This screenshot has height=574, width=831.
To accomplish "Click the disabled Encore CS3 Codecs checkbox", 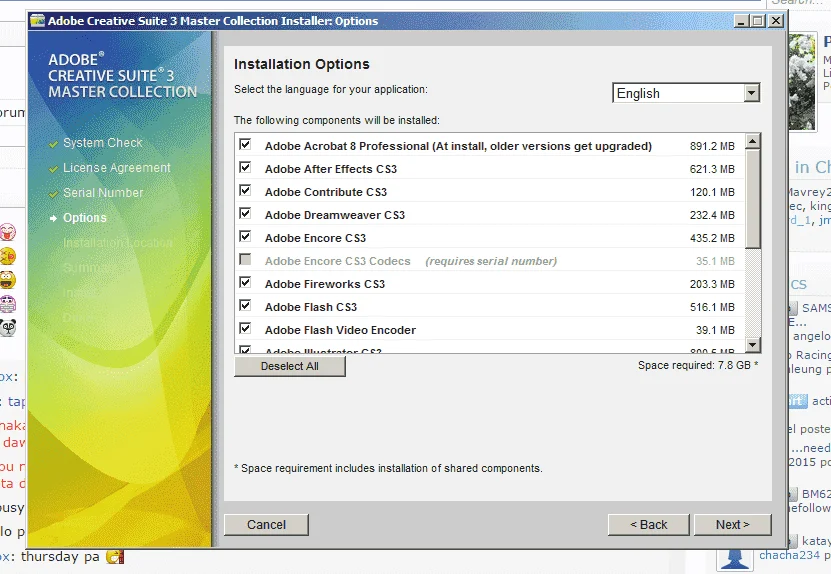I will (x=245, y=259).
